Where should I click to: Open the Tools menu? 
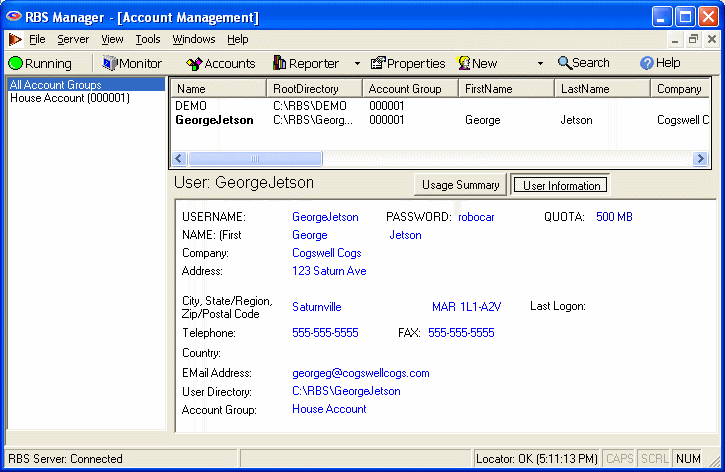coord(147,39)
